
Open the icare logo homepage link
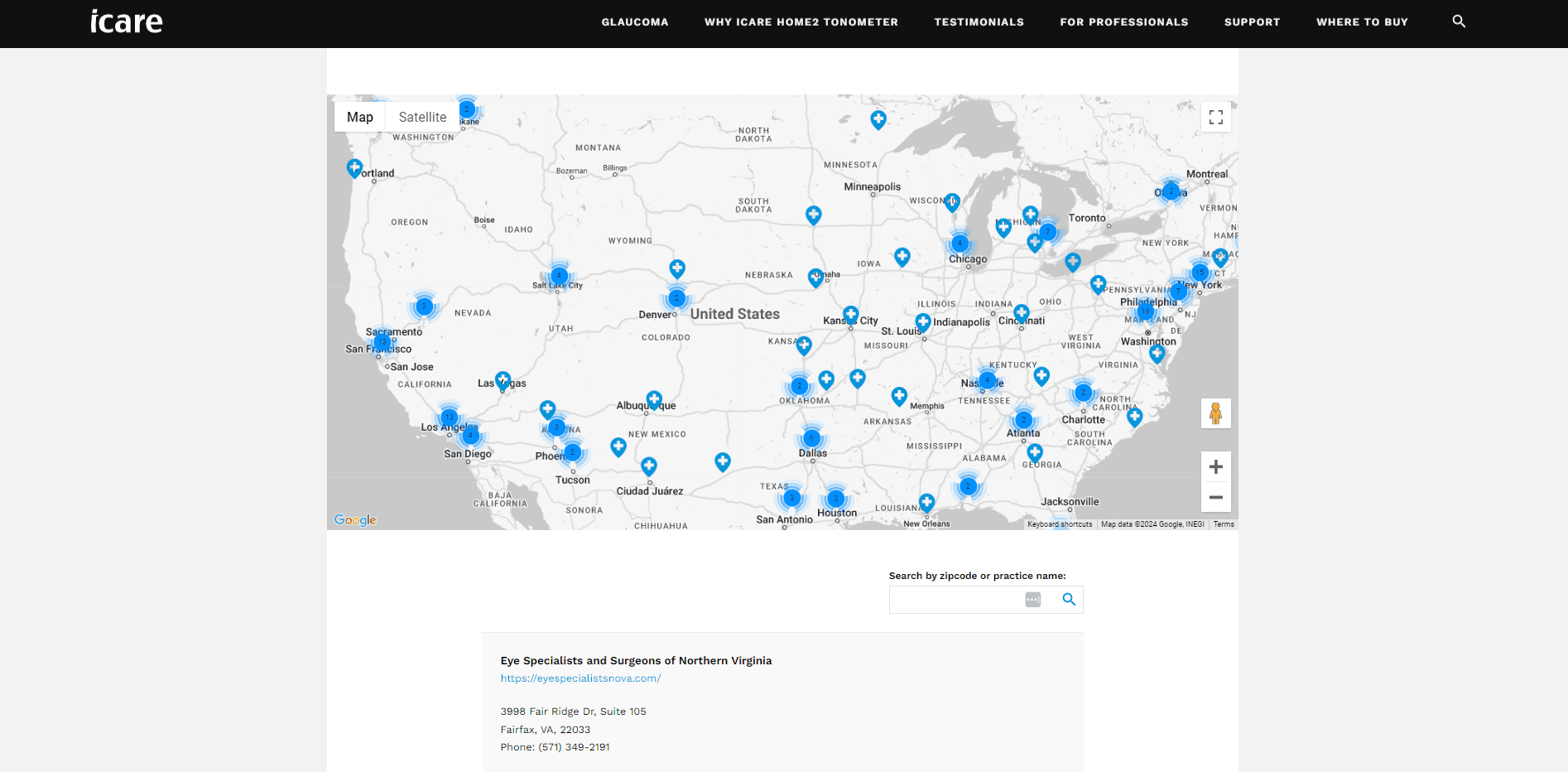pos(127,22)
